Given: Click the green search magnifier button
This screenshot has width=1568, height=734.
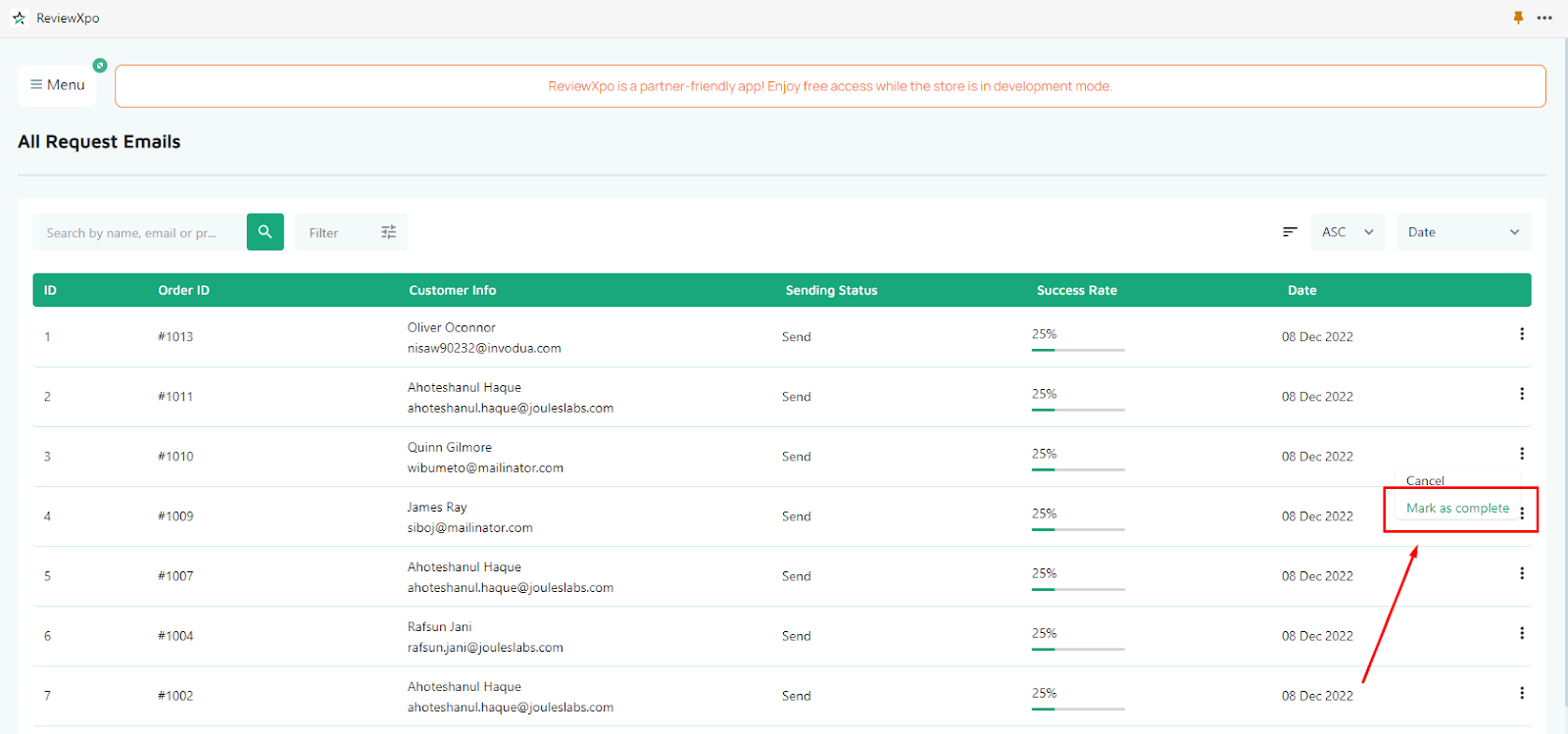Looking at the screenshot, I should point(265,232).
